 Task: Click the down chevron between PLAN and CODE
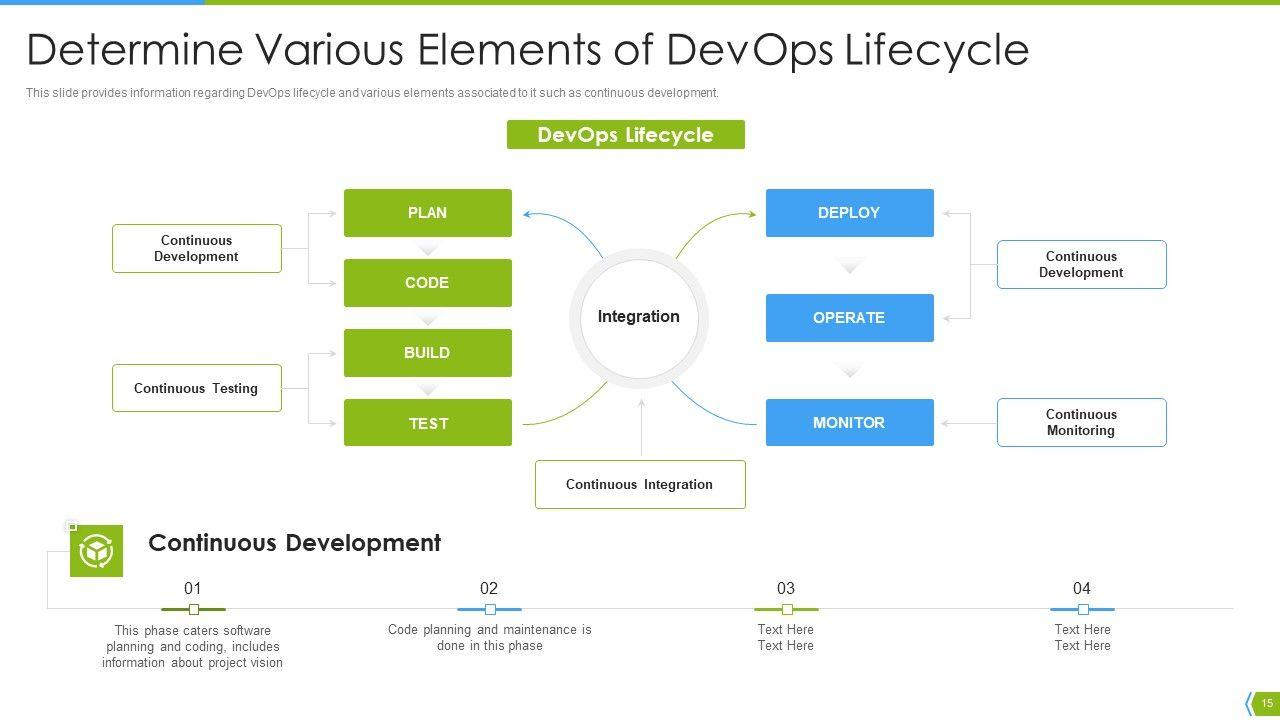click(427, 249)
